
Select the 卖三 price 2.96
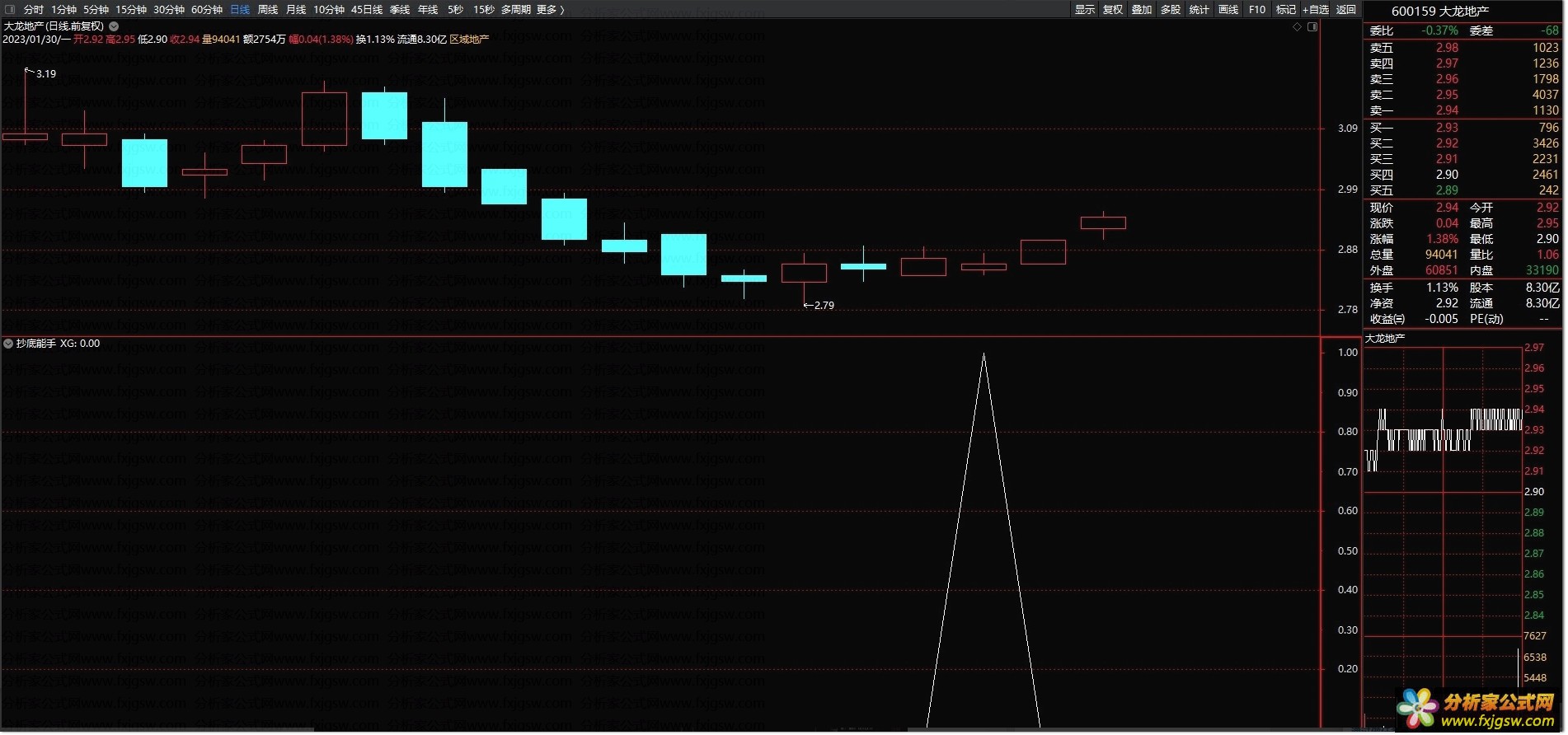[x=1447, y=79]
